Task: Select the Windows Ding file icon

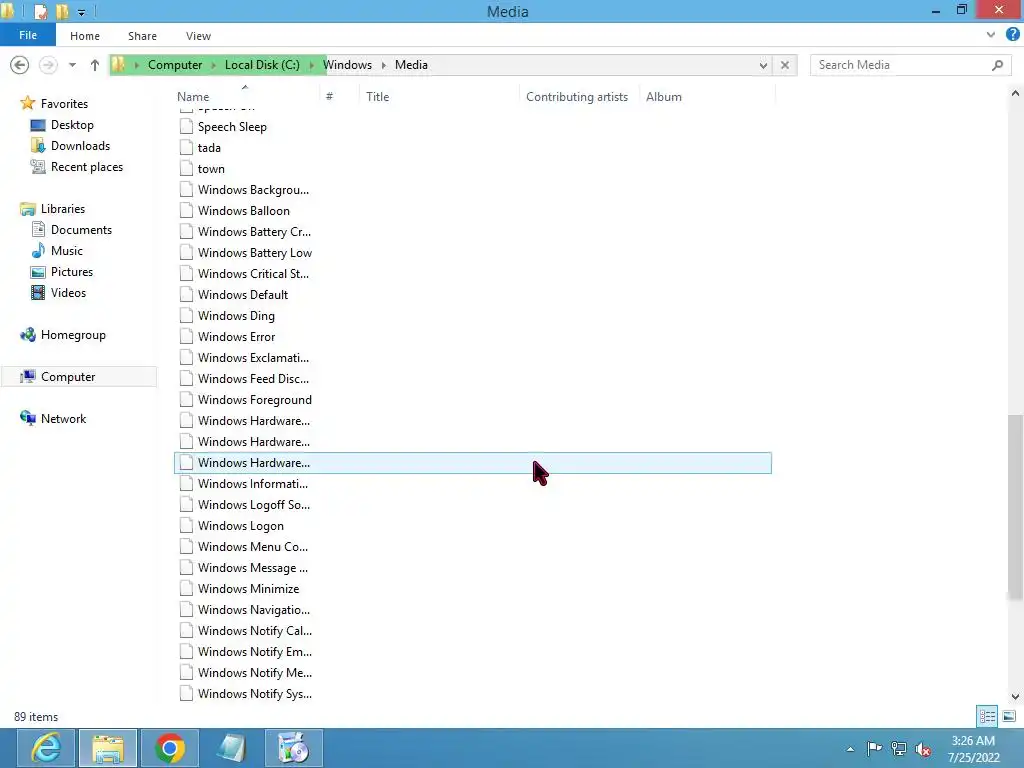Action: pos(186,315)
